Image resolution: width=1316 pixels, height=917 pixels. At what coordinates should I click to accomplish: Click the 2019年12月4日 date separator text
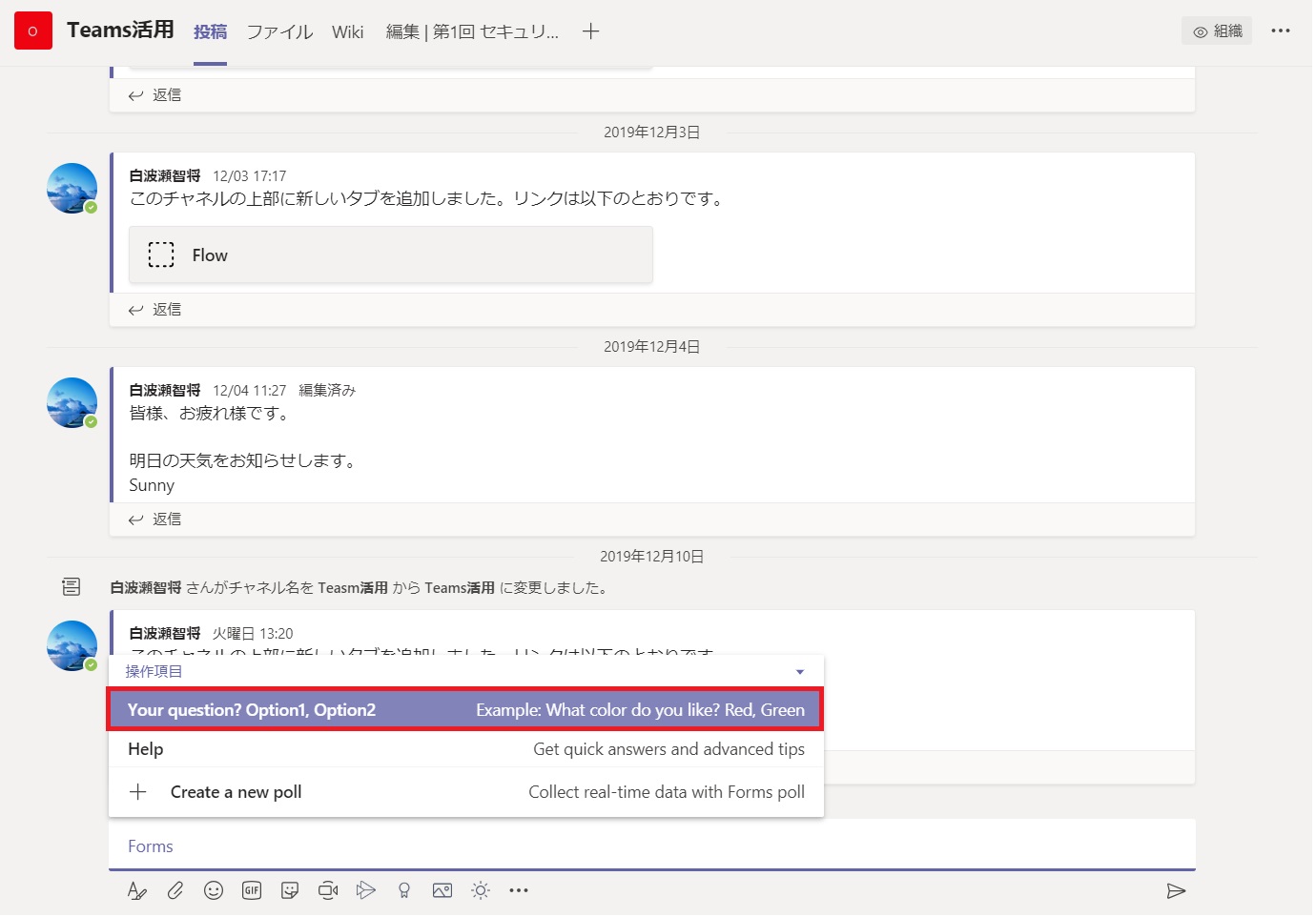tap(652, 347)
